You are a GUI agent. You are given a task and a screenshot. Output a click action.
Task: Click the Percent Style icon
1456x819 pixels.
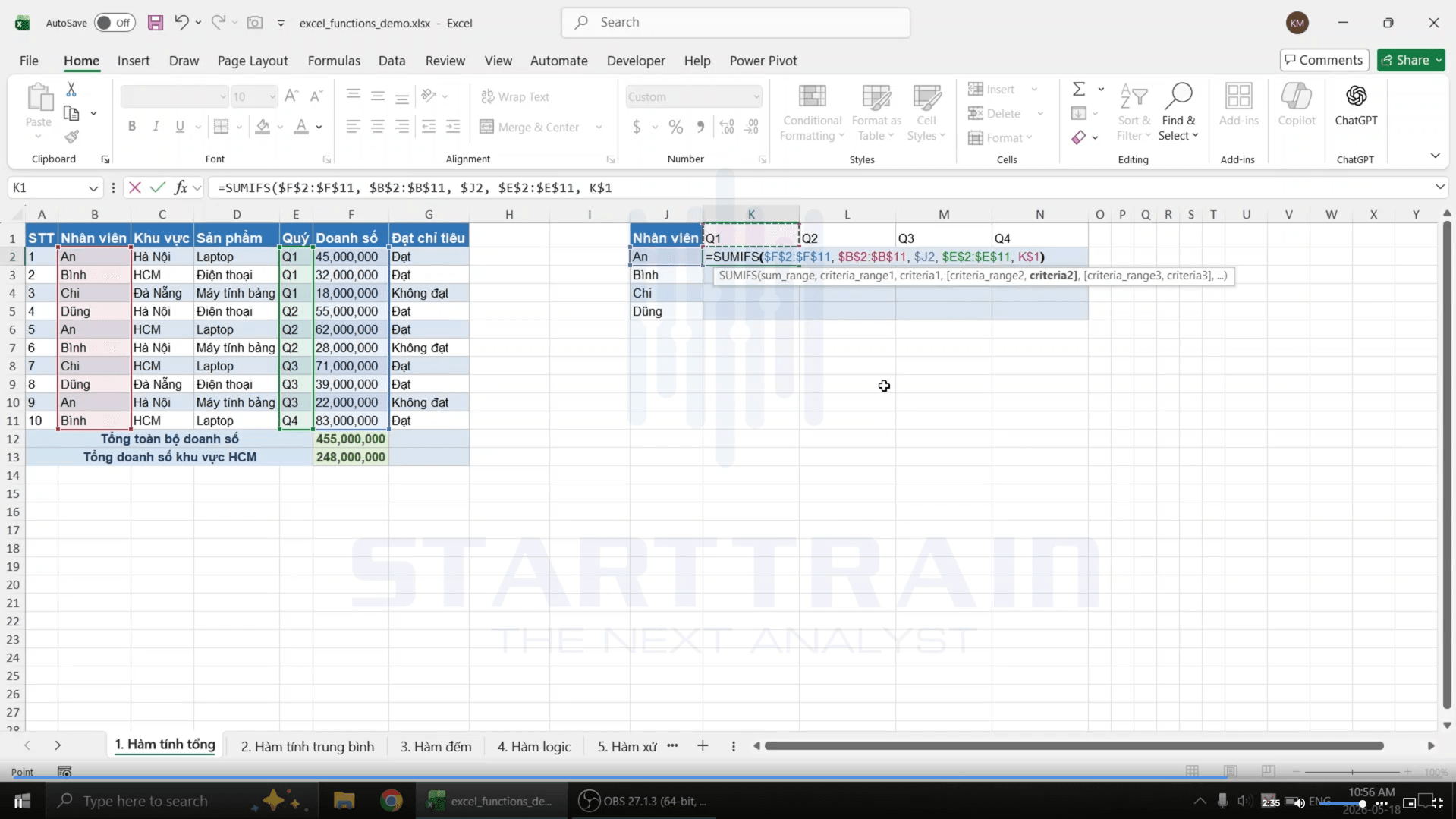tap(675, 128)
